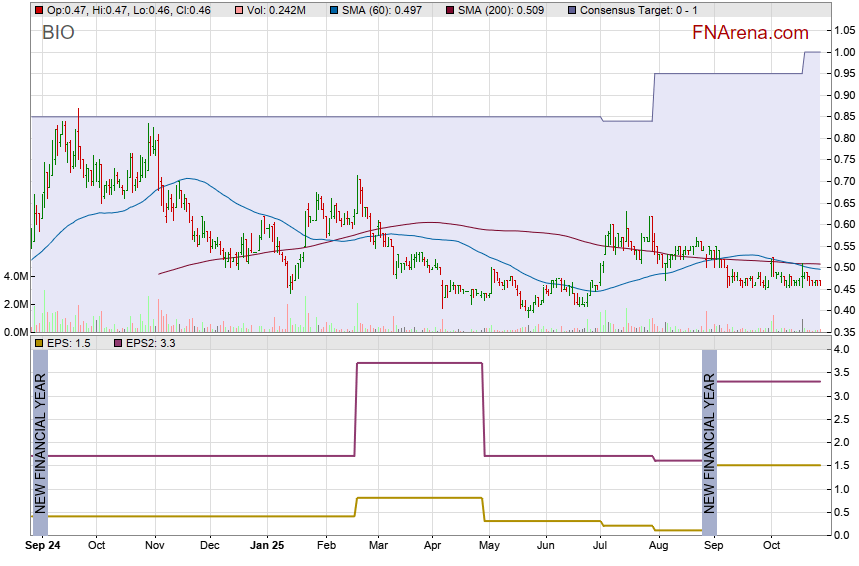Click the Sep 24 date label
This screenshot has width=859, height=566.
click(x=43, y=546)
